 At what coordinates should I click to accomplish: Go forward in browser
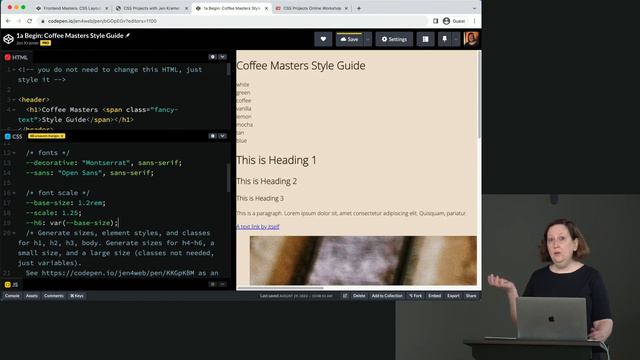[19, 21]
